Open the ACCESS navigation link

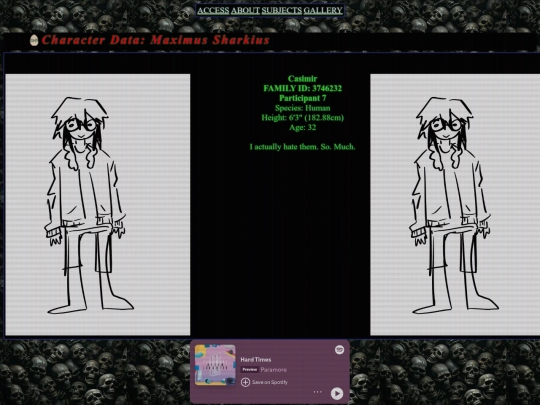click(213, 10)
